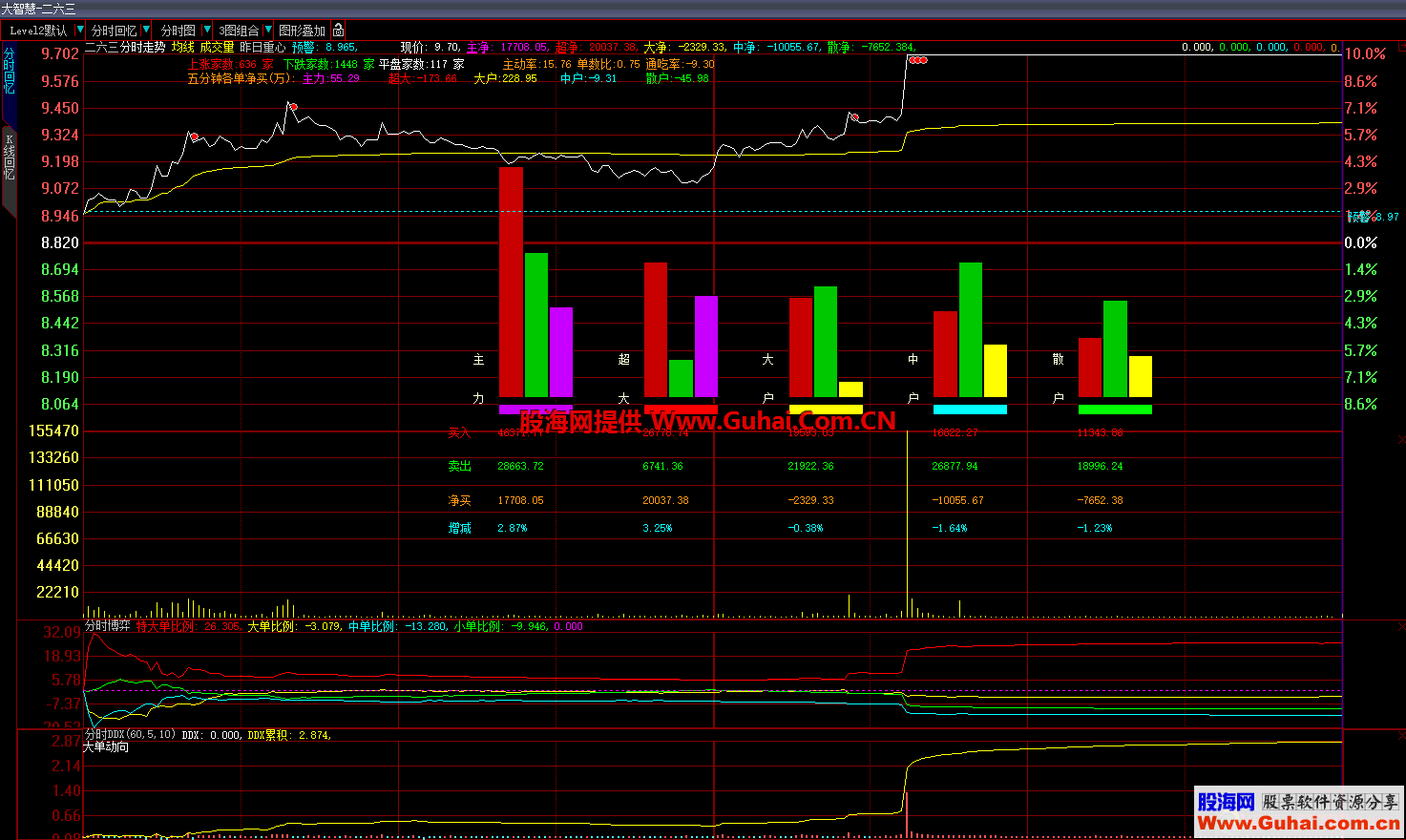Click the 分时博弈 indicator title
This screenshot has height=840, width=1406.
point(108,626)
